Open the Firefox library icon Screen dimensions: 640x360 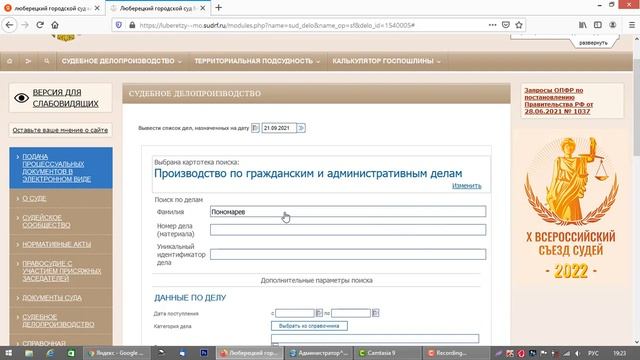[583, 25]
